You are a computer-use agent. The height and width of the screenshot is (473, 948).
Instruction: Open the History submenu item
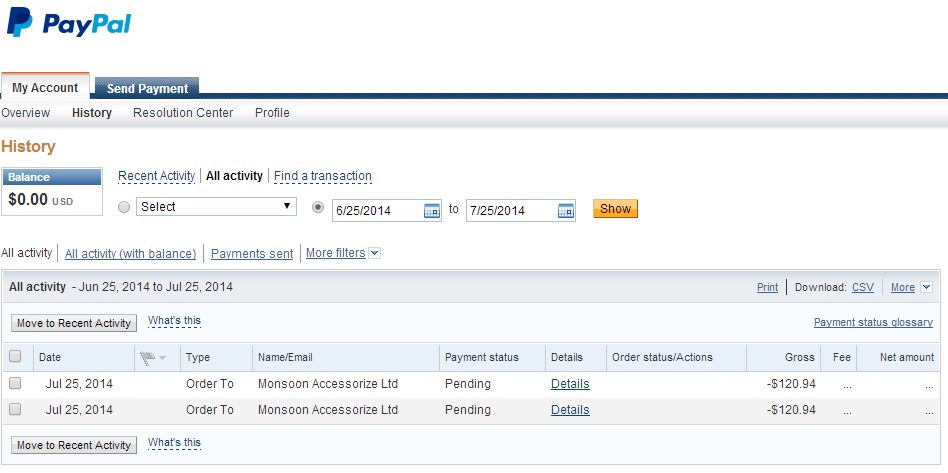pos(92,113)
